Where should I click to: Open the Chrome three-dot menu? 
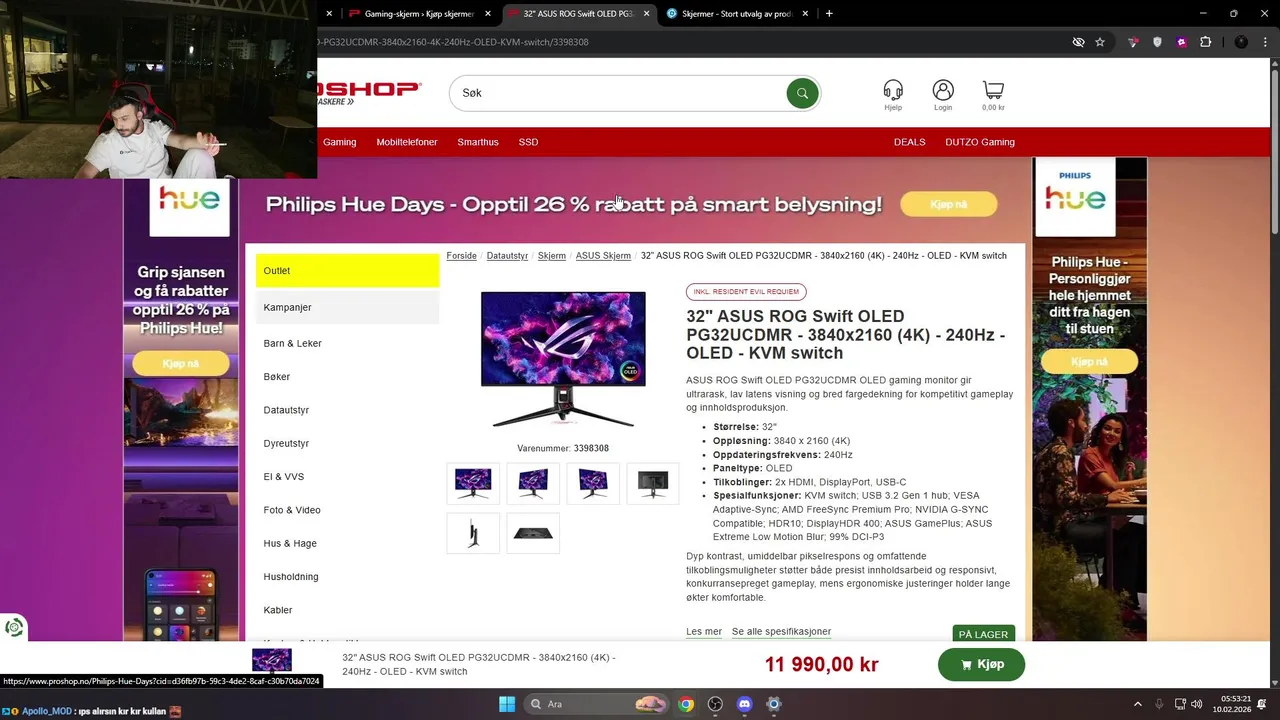(1264, 42)
